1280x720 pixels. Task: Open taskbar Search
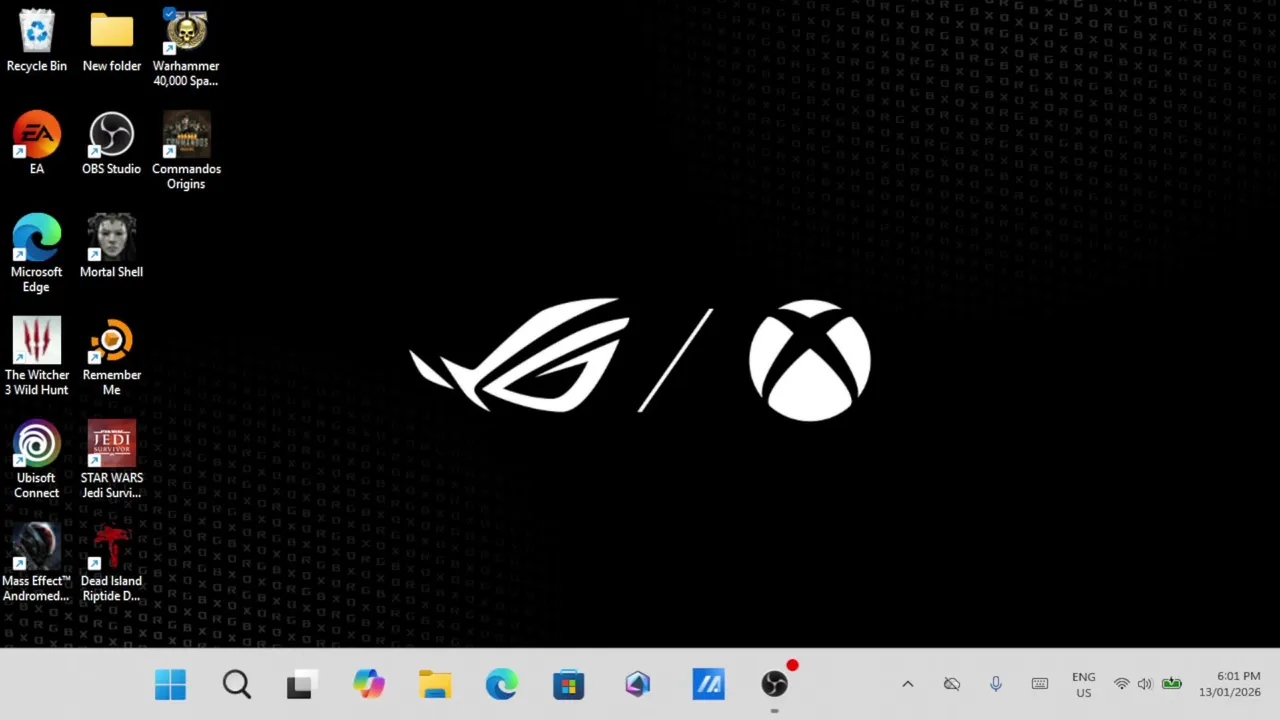click(x=237, y=684)
